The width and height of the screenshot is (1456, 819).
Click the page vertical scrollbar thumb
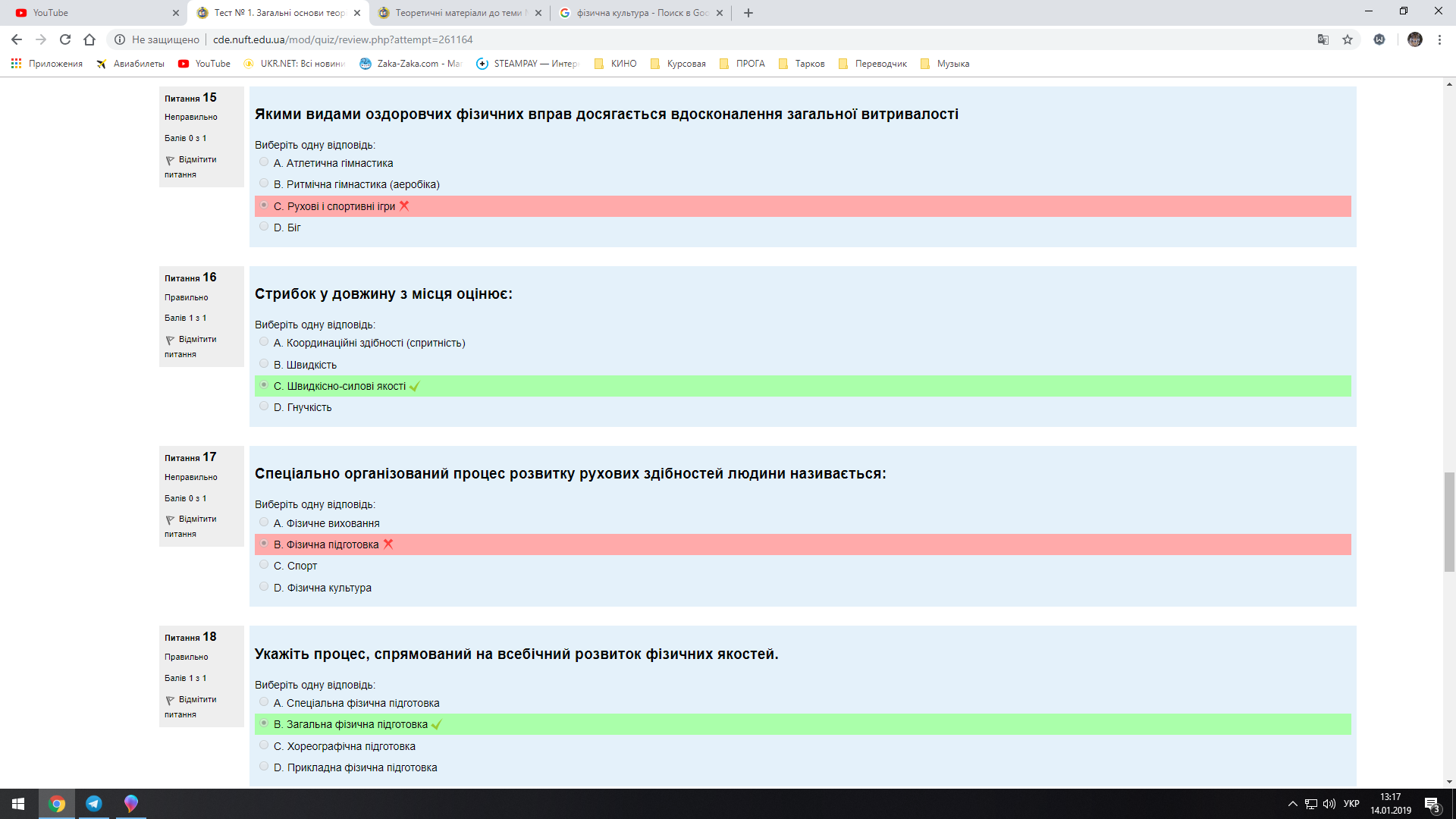click(x=1449, y=522)
